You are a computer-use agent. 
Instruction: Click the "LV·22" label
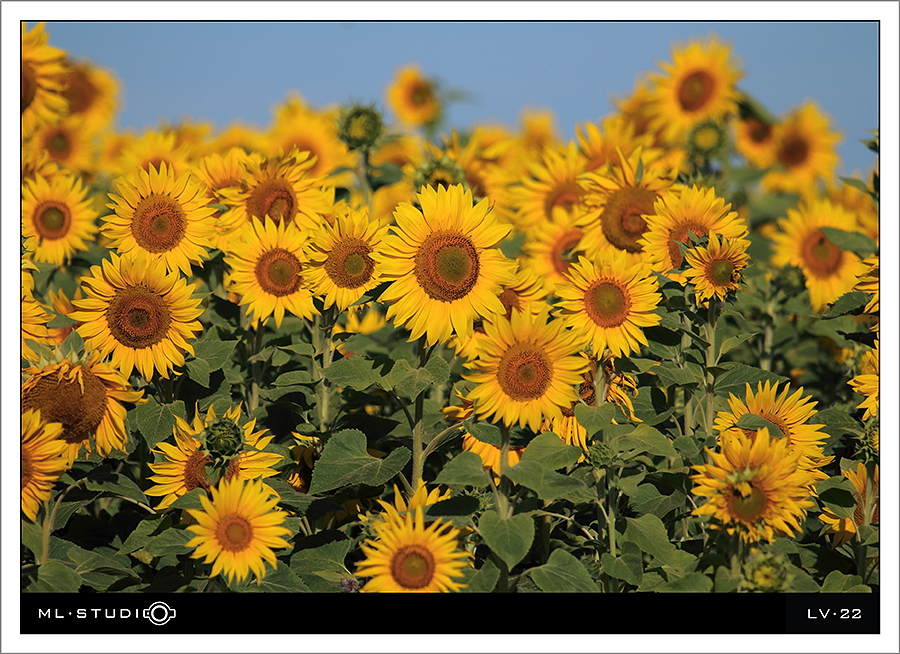point(835,613)
